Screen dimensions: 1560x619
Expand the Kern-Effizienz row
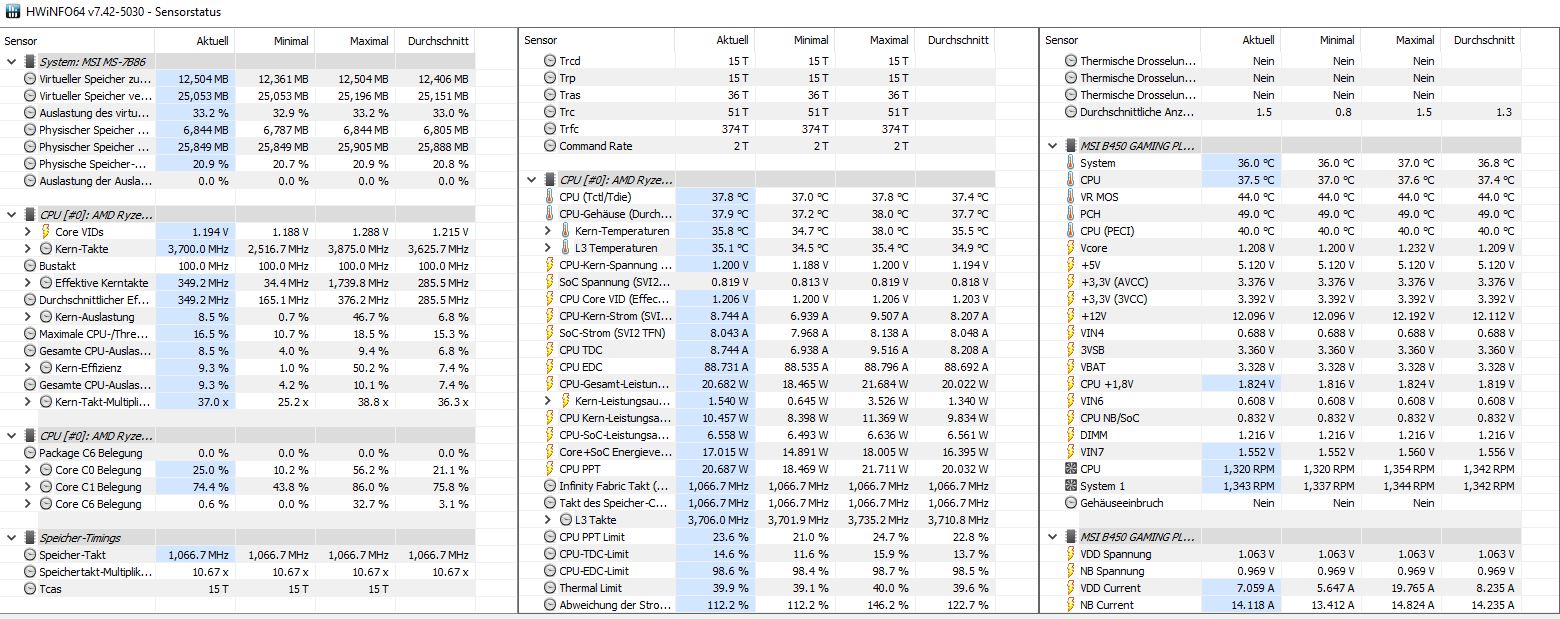(28, 367)
